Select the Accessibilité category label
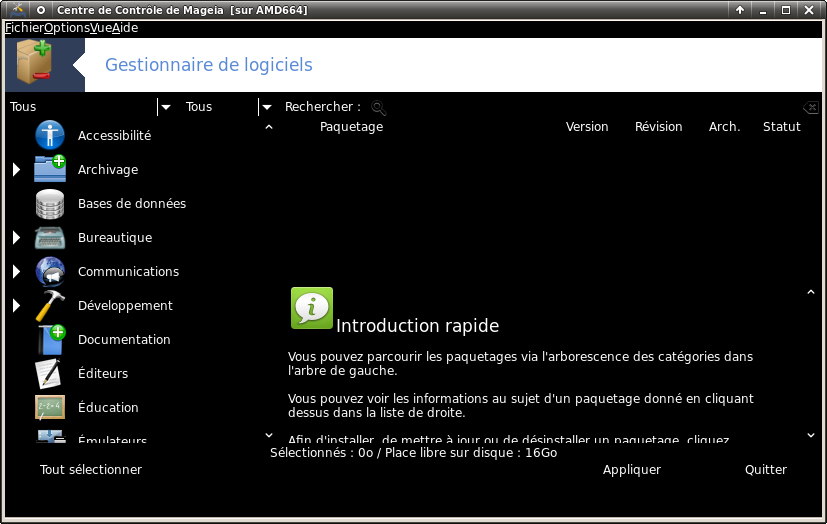This screenshot has width=827, height=524. [114, 135]
